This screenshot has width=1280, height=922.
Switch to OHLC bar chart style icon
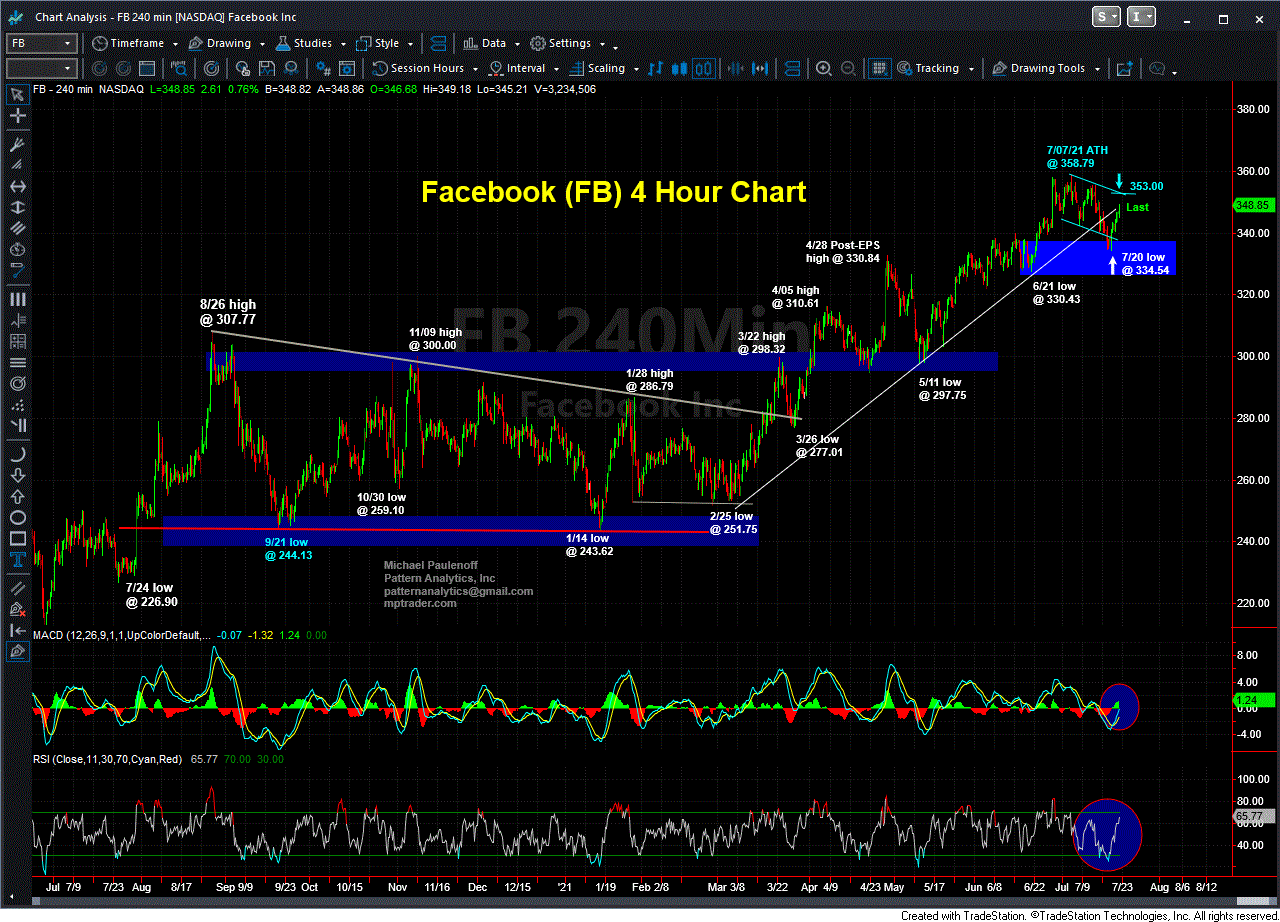(655, 69)
